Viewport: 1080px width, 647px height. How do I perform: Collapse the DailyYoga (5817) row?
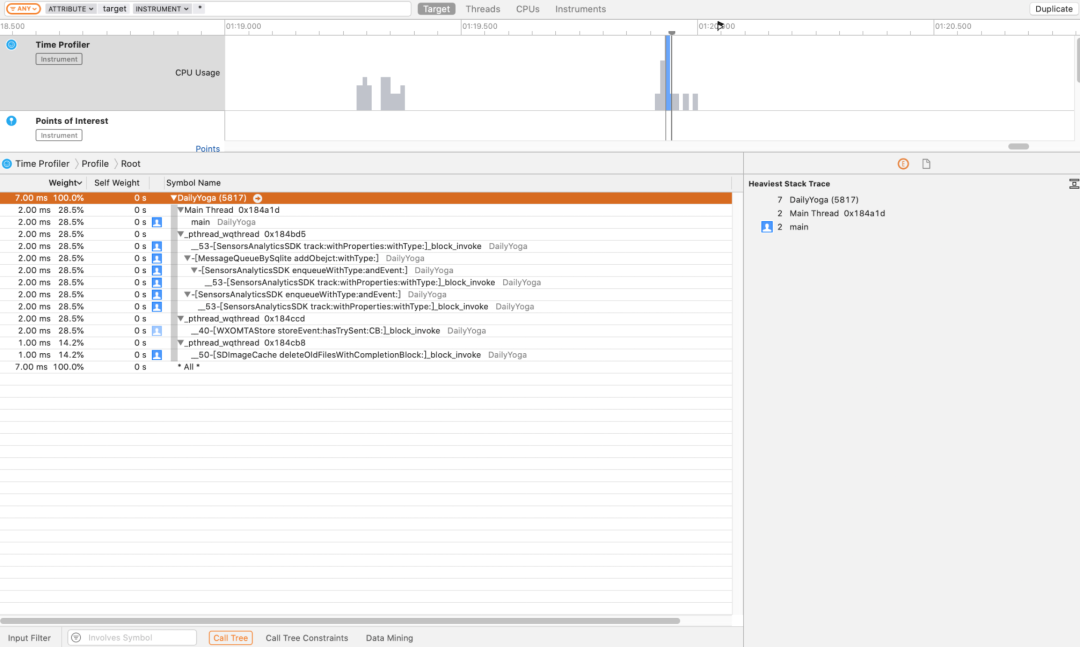tap(174, 198)
